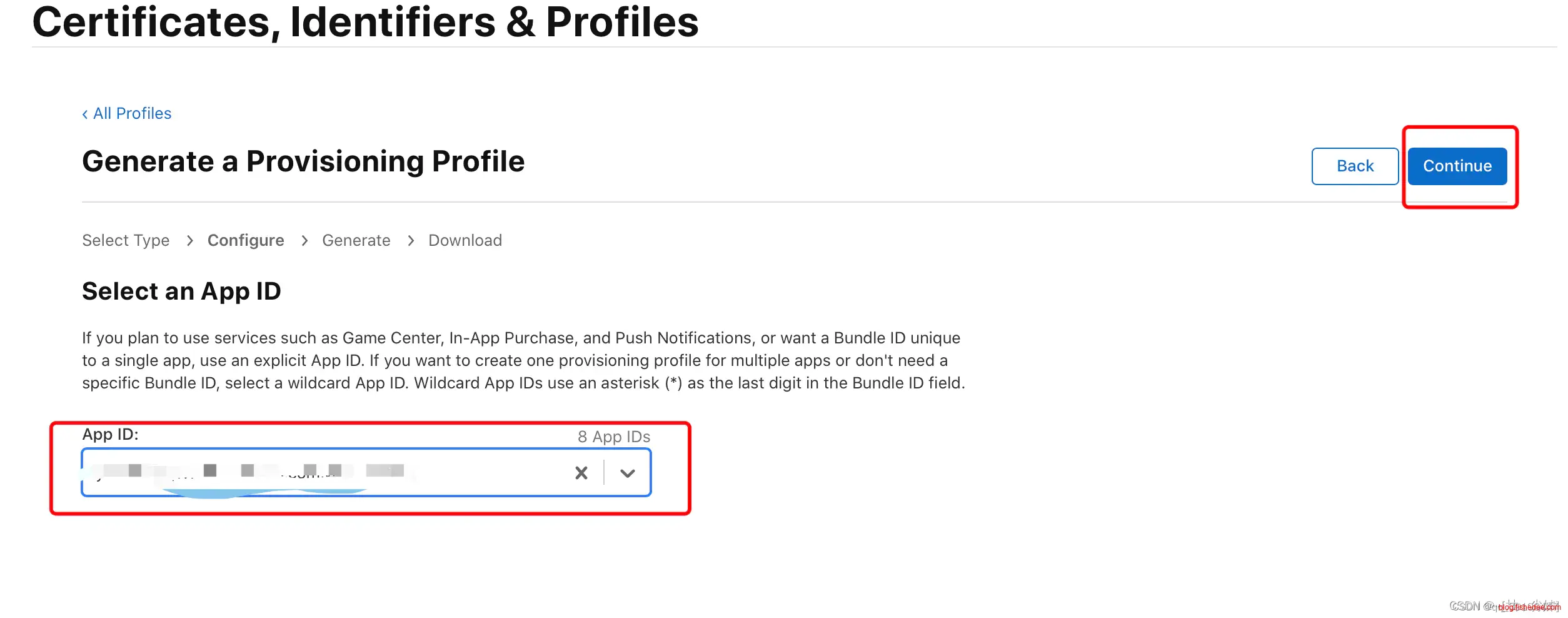Screen dimensions: 1568x618
Task: Click the Select an App ID heading
Action: click(181, 291)
